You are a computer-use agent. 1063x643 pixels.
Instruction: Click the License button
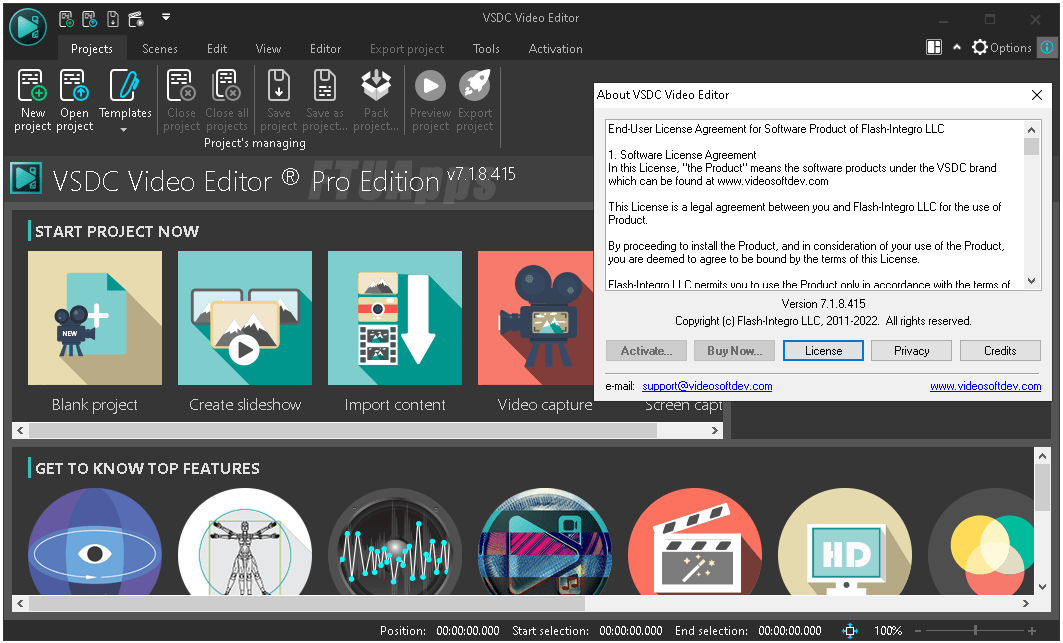823,351
